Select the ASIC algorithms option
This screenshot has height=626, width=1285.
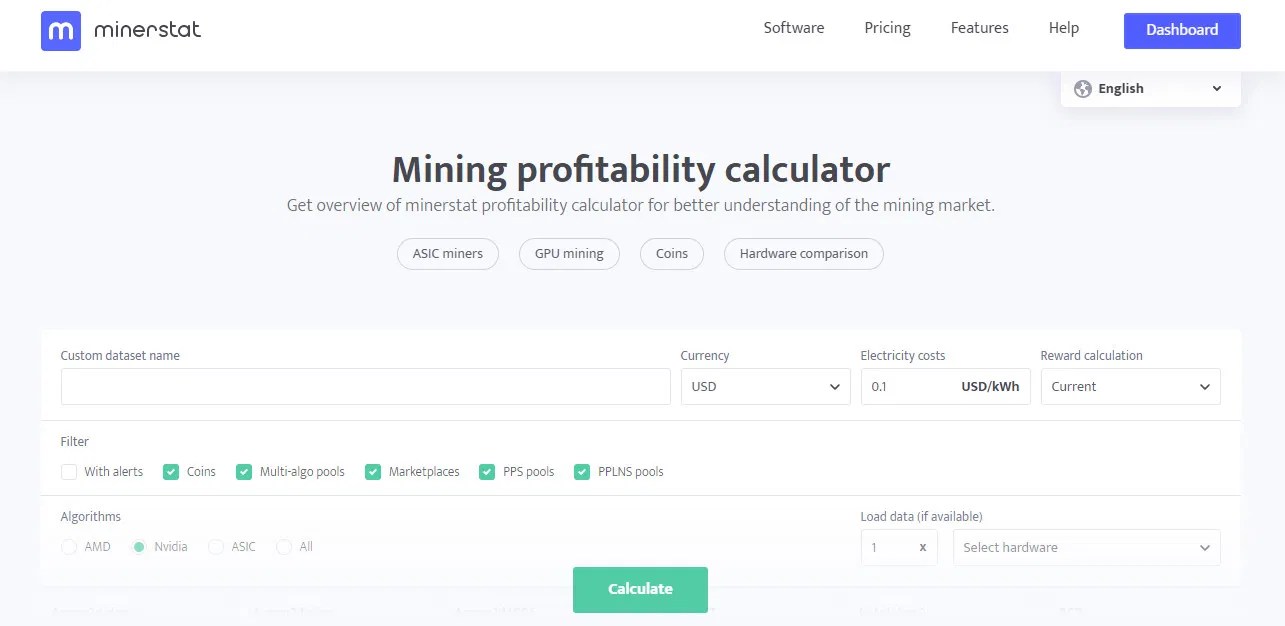tap(216, 547)
